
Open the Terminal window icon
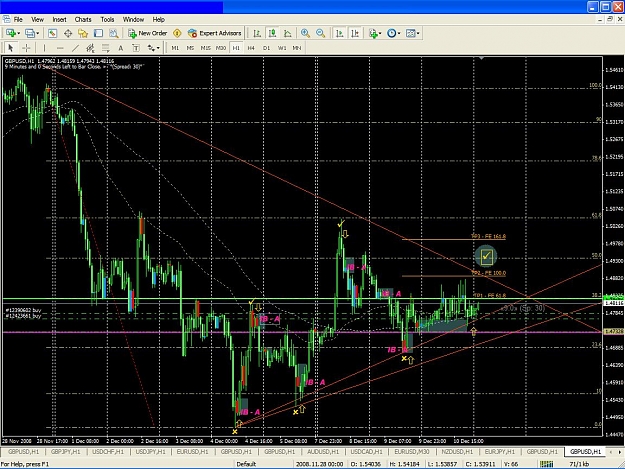(x=98, y=33)
